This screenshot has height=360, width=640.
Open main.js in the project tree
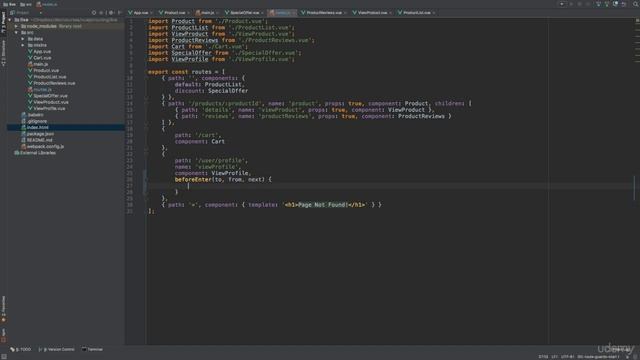38,64
